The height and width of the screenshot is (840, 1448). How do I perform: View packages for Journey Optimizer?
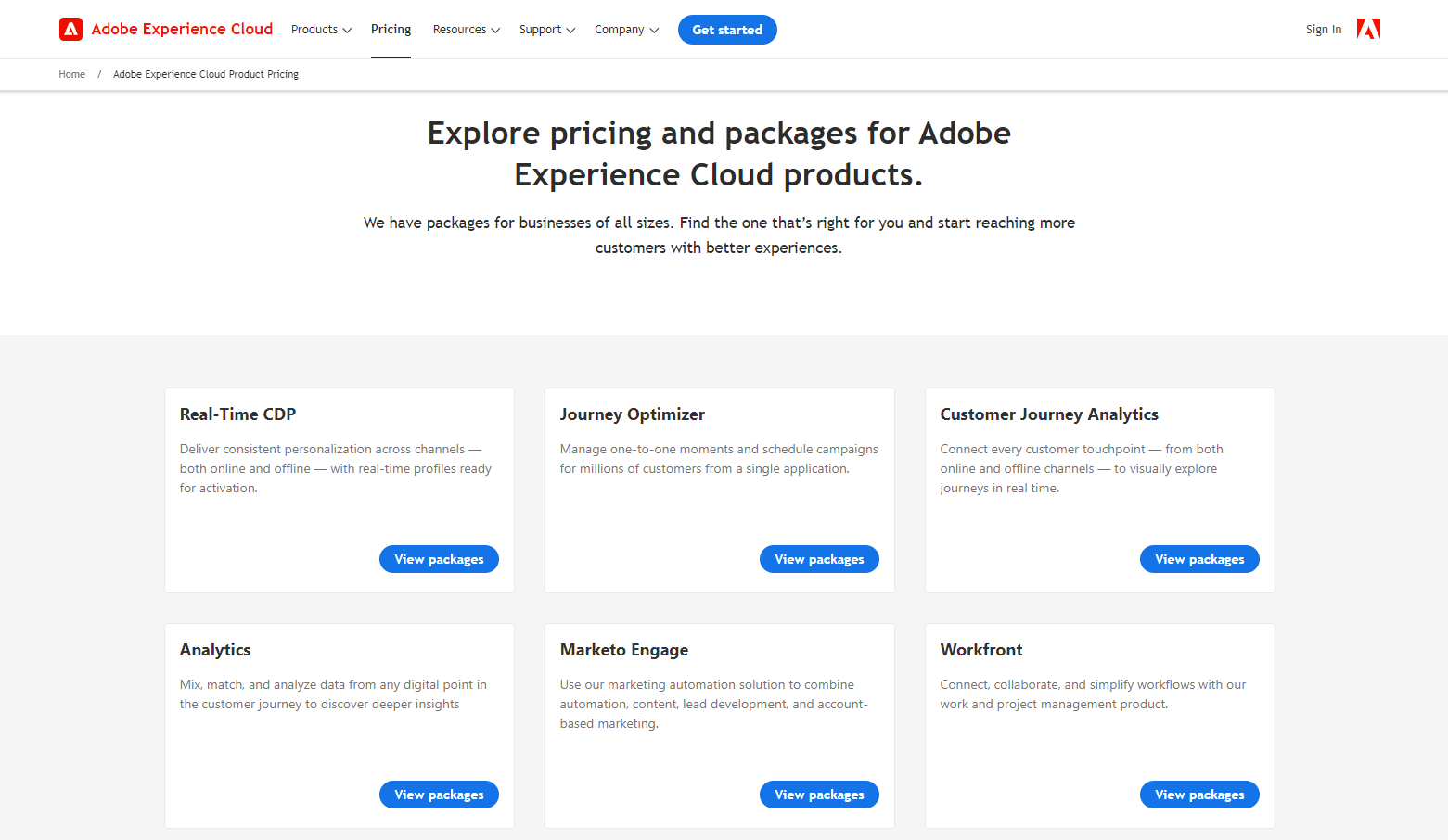[819, 559]
